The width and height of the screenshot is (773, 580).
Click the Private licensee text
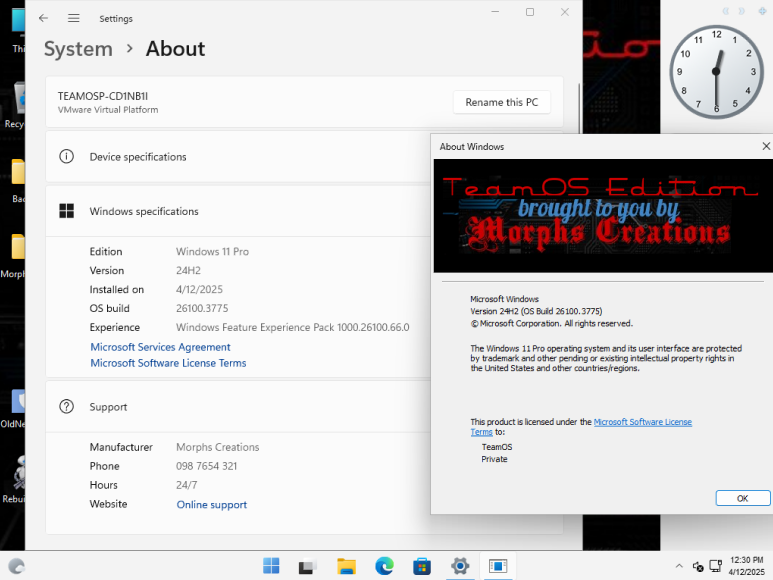[494, 459]
